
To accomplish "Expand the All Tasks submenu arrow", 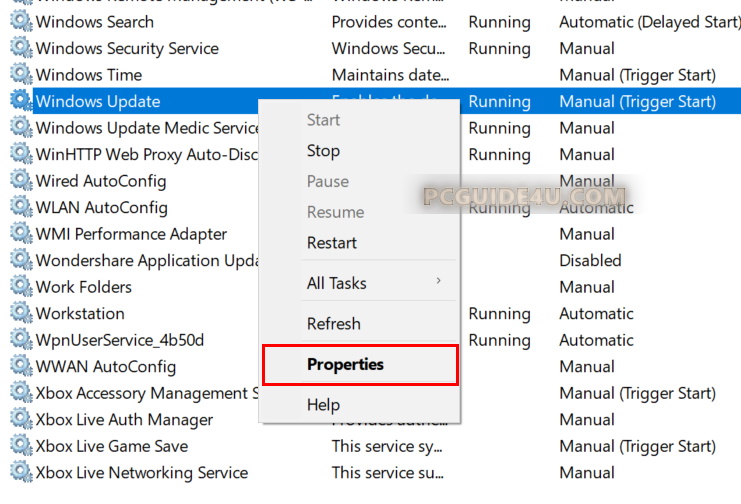I will pos(438,282).
